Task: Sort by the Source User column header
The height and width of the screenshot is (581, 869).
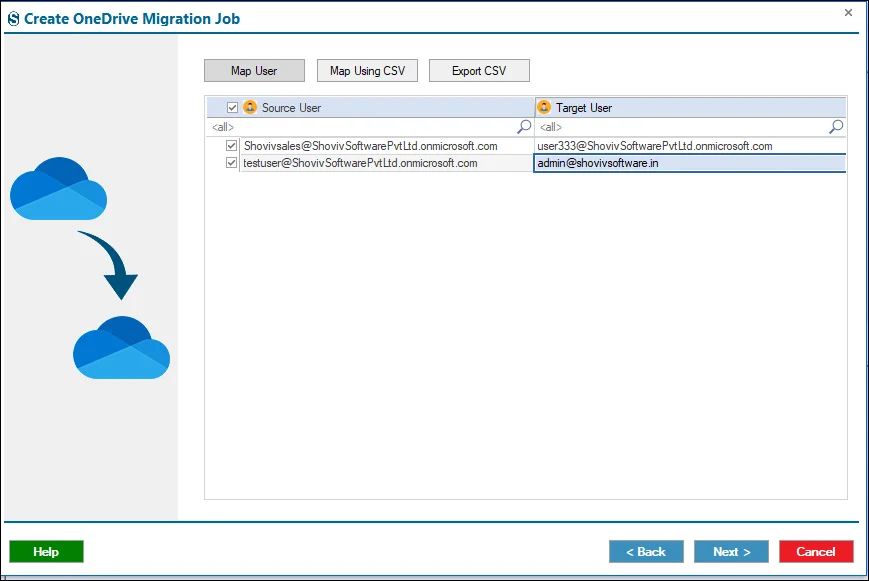Action: coord(371,108)
